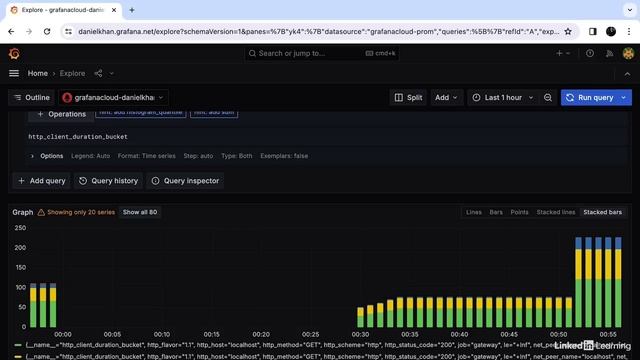Click the green legend series color swatch

pos(18,345)
